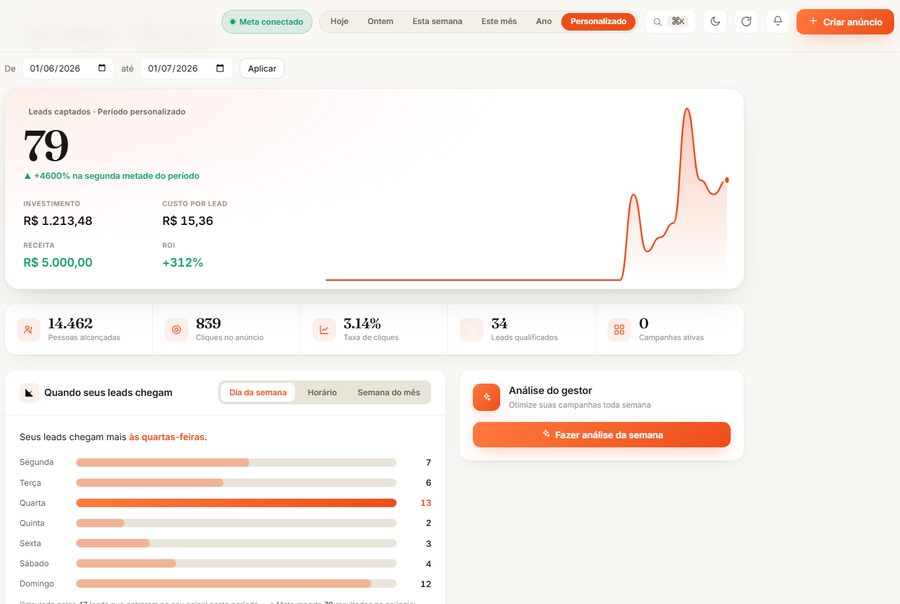Open notifications with the bell icon

(778, 21)
